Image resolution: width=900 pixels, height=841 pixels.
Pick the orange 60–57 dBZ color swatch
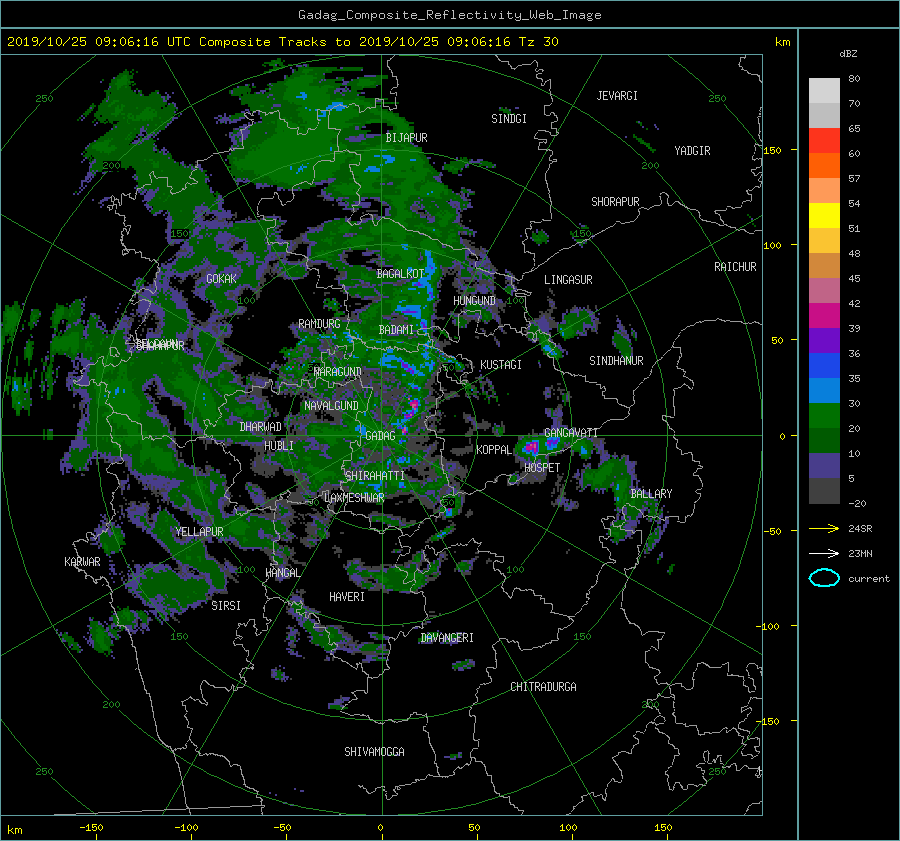[x=824, y=165]
